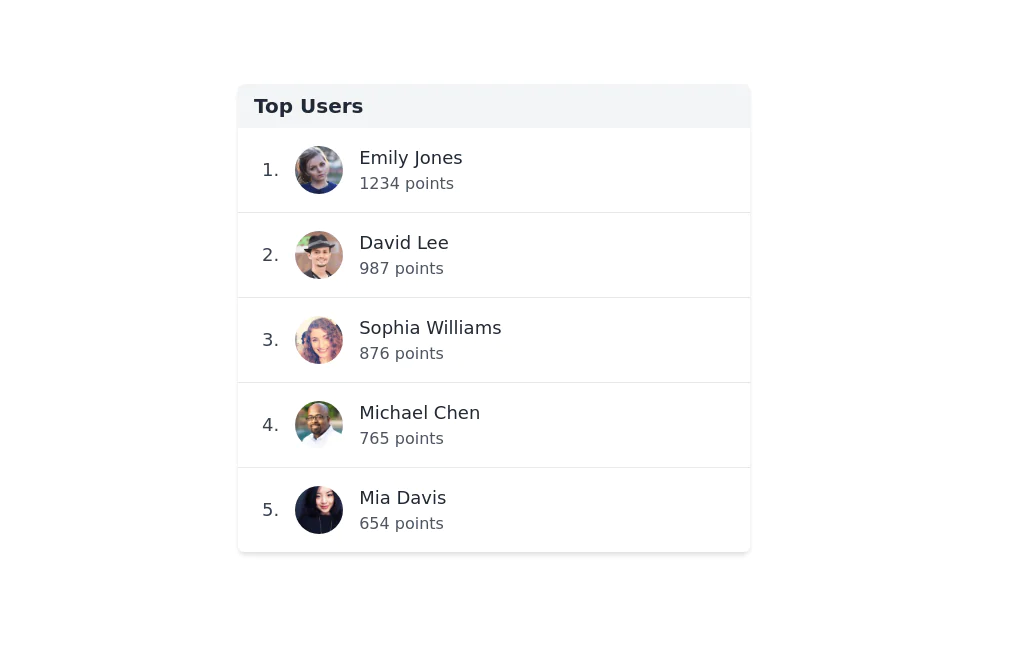Click Michael Chen's avatar photo
Image resolution: width=1010 pixels, height=647 pixels.
pos(318,425)
